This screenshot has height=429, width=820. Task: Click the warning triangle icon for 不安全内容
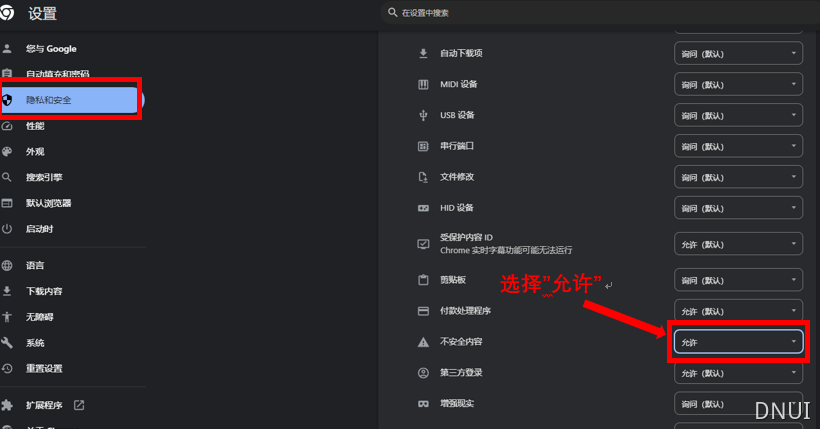423,342
